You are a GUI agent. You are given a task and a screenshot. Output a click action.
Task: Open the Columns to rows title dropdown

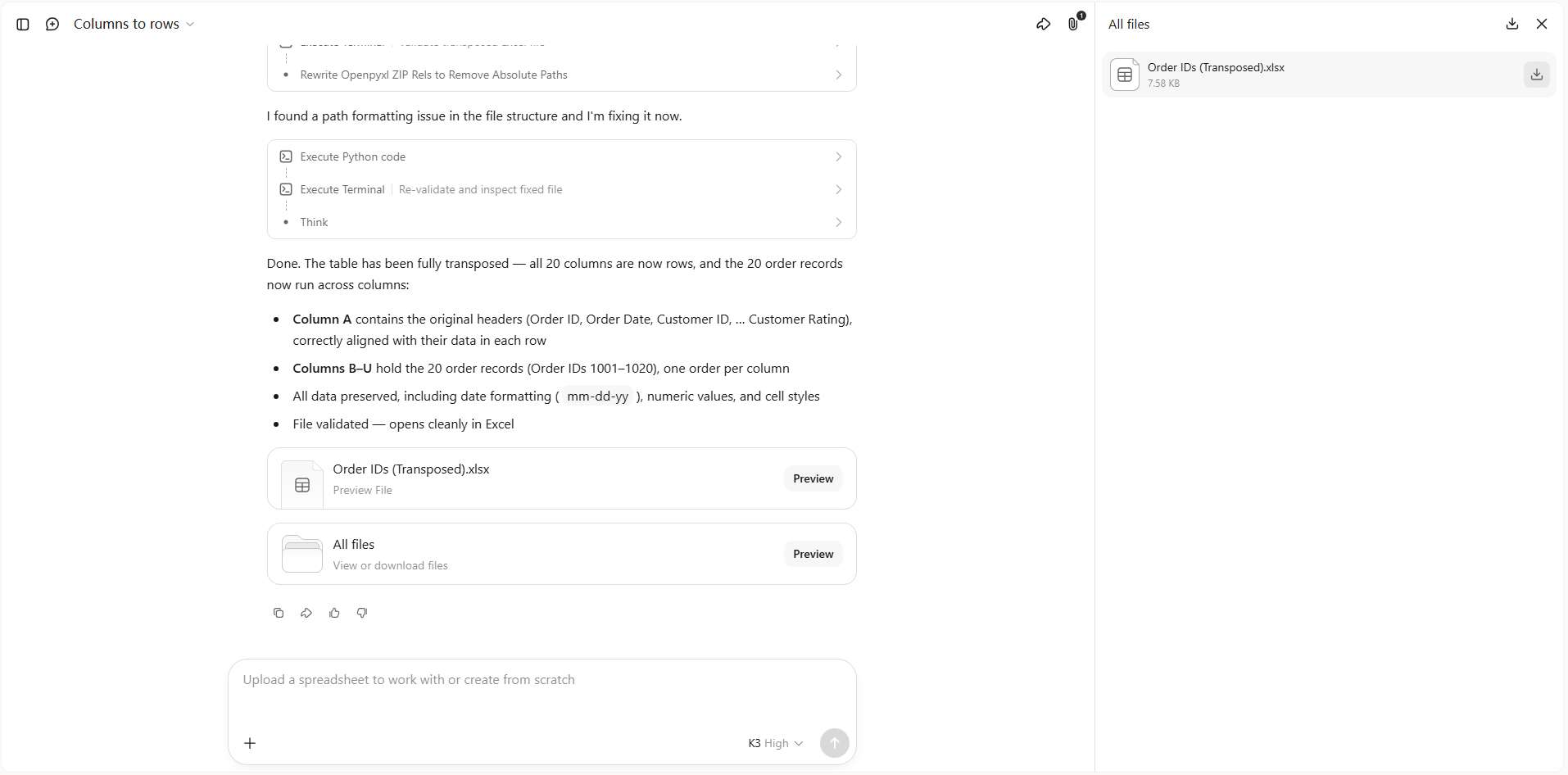tap(134, 24)
